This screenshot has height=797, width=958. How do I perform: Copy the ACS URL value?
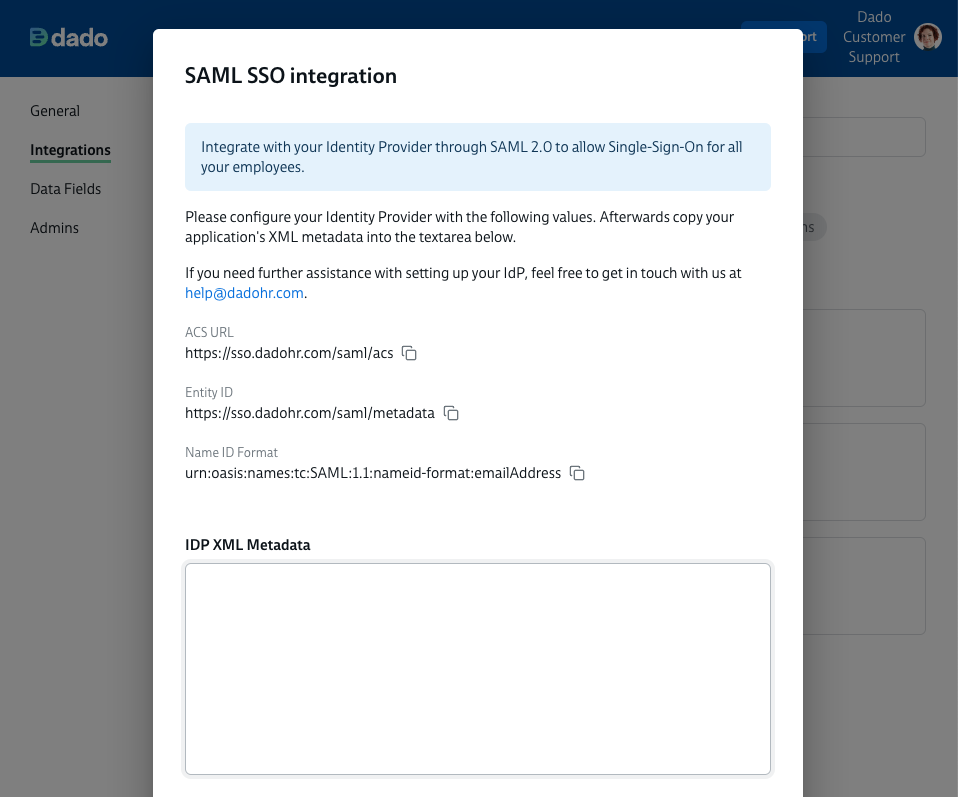(x=409, y=353)
